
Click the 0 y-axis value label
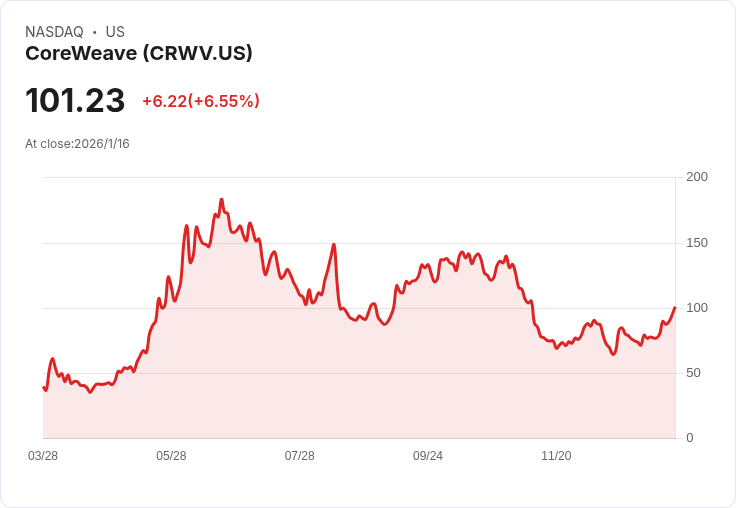click(690, 438)
